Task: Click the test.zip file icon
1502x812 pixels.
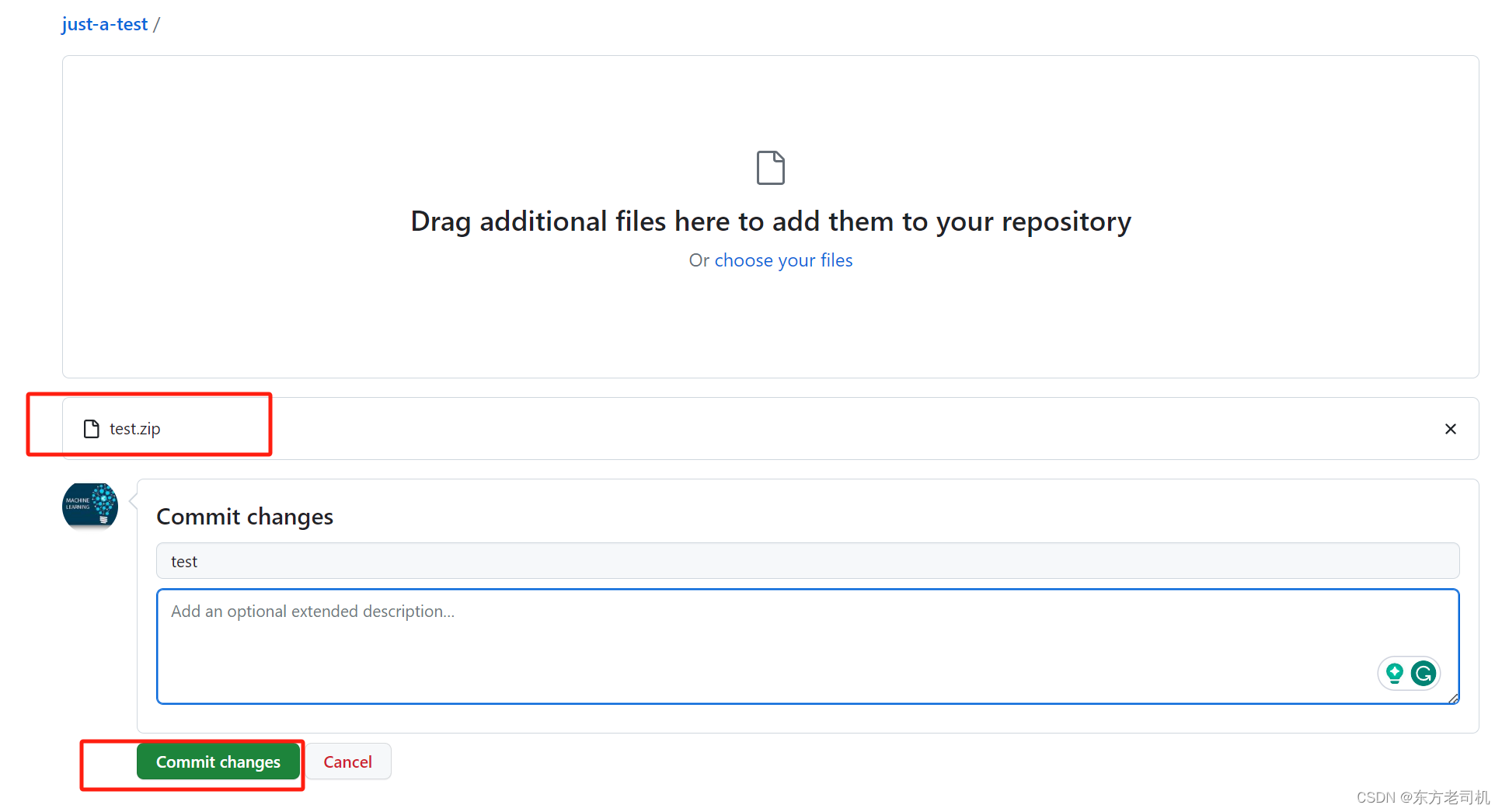Action: click(92, 429)
